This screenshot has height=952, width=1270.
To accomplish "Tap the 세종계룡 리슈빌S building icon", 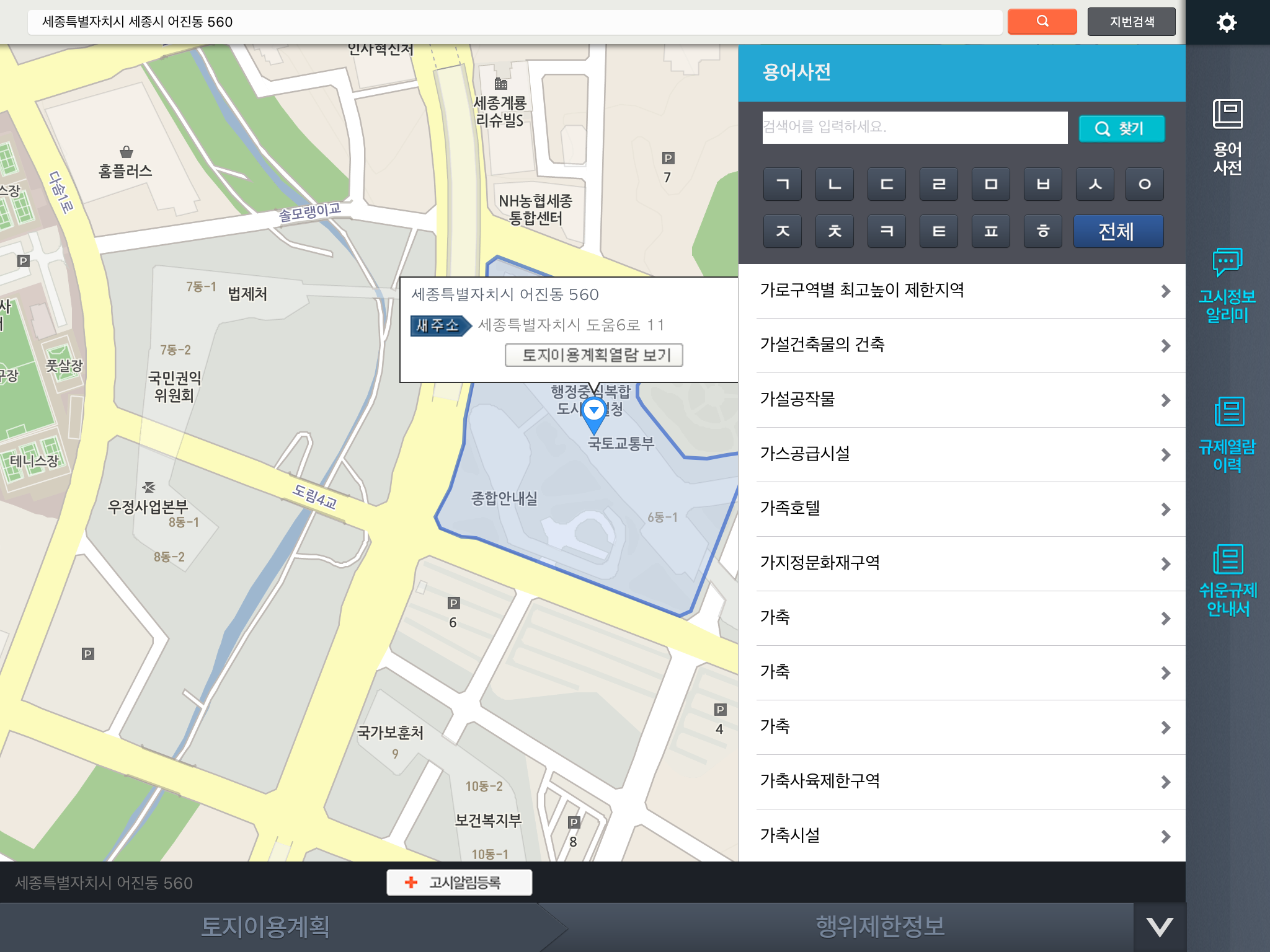I will click(501, 84).
